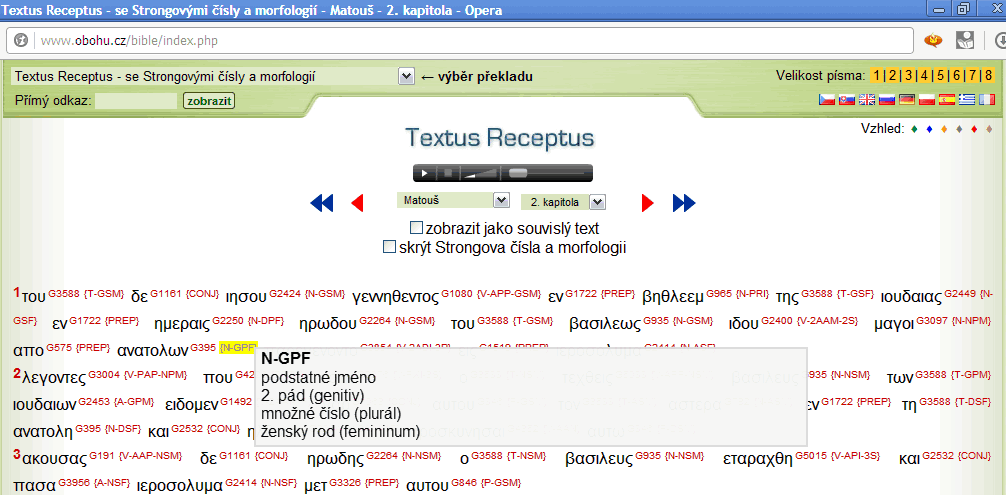
Task: Open the '2. kapitola' chapter dropdown
Action: click(x=597, y=202)
